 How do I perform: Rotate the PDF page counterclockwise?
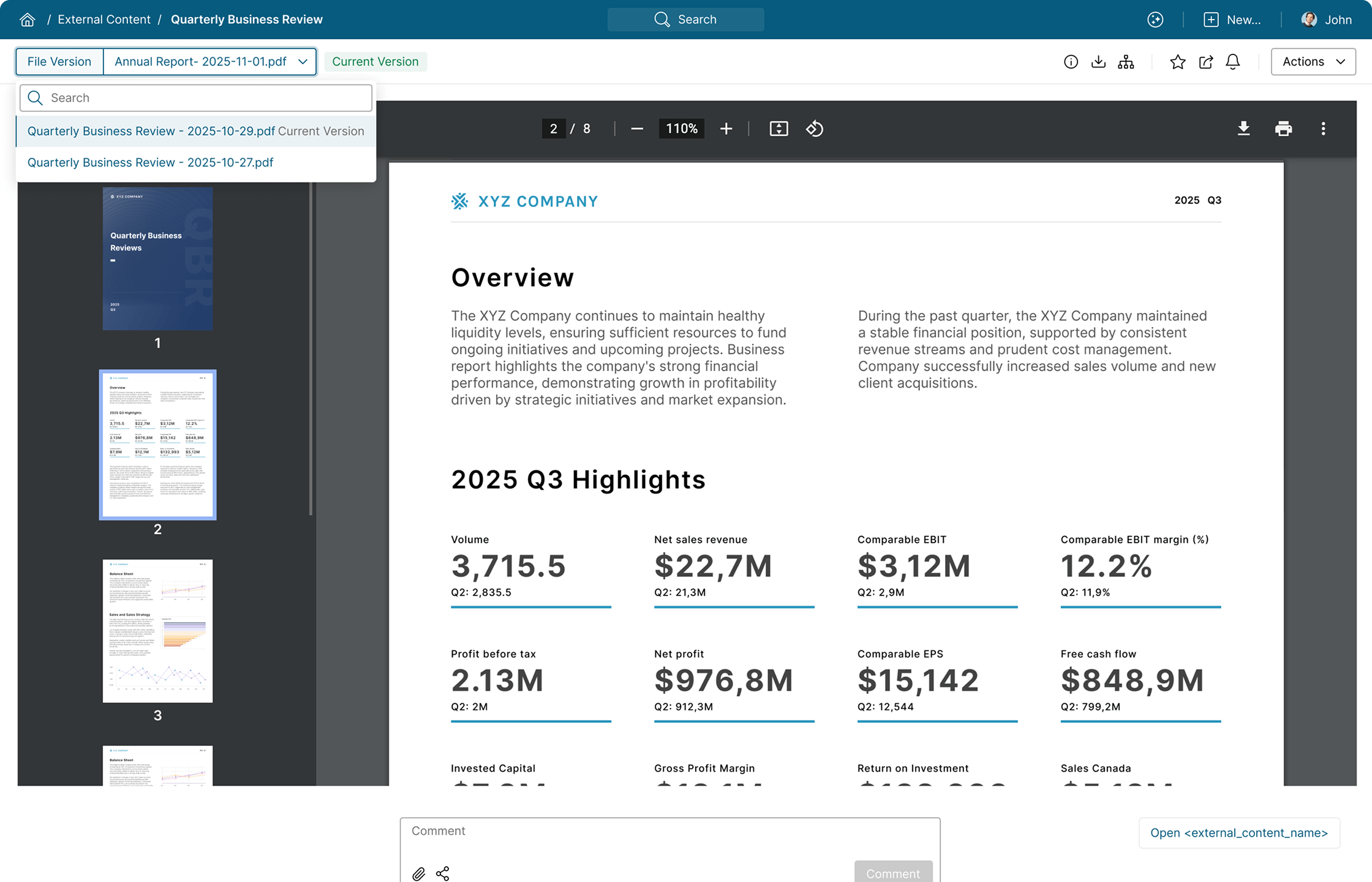[x=815, y=129]
